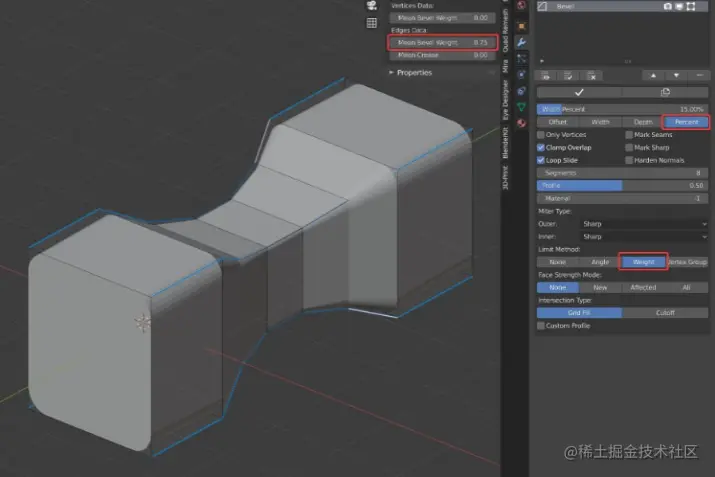Select Depth width method
Viewport: 715px width, 477px height.
click(643, 122)
